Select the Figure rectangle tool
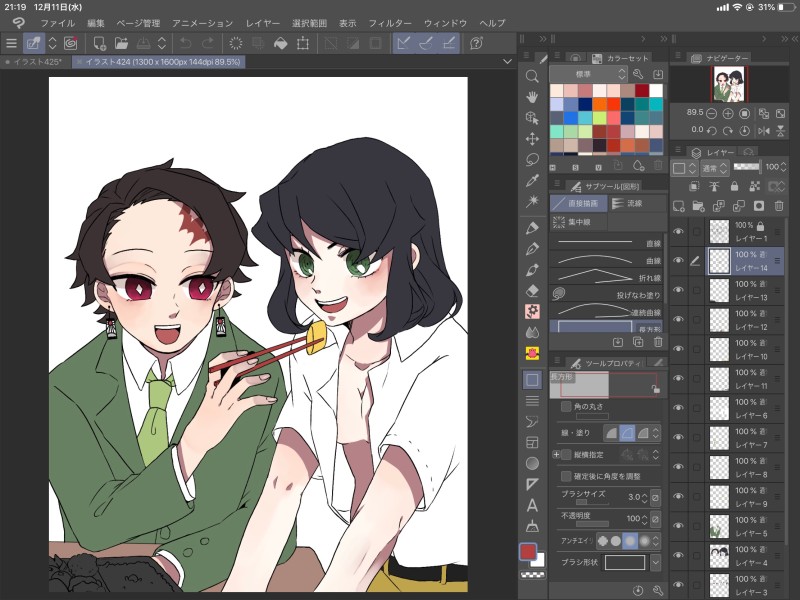The width and height of the screenshot is (800, 600). 532,380
